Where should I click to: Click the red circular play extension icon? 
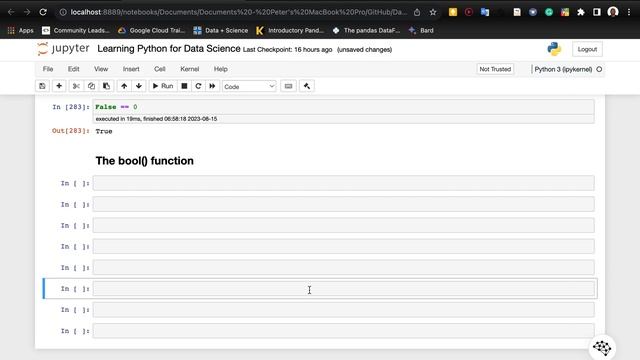point(469,12)
